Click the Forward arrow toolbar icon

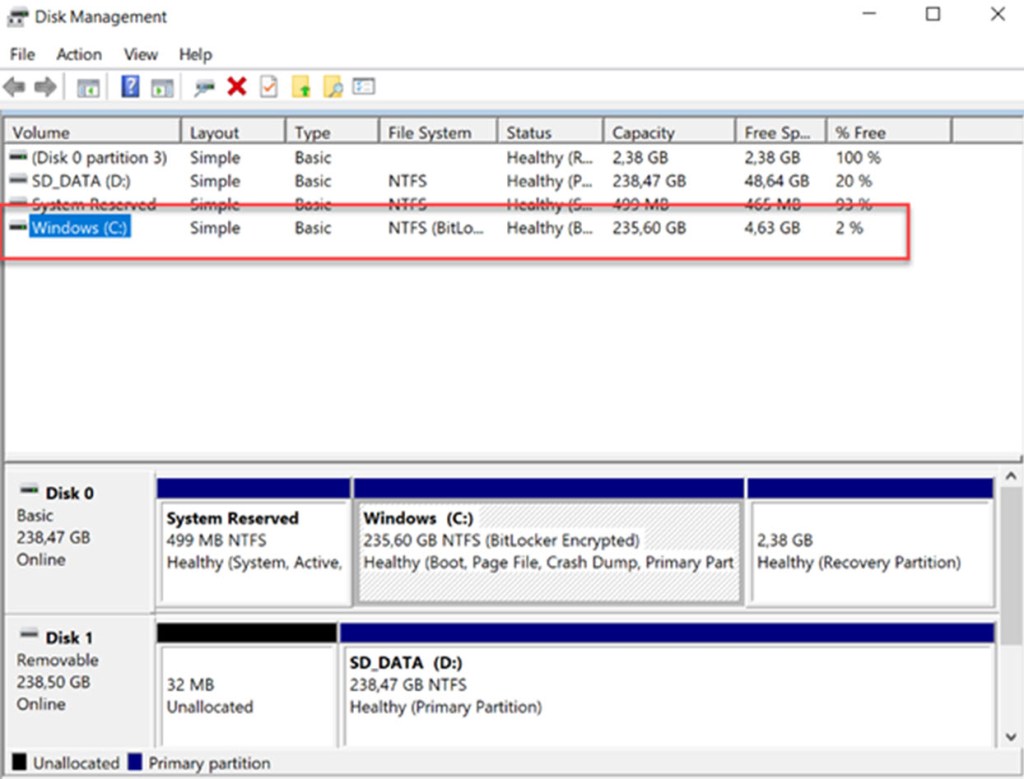(x=45, y=88)
